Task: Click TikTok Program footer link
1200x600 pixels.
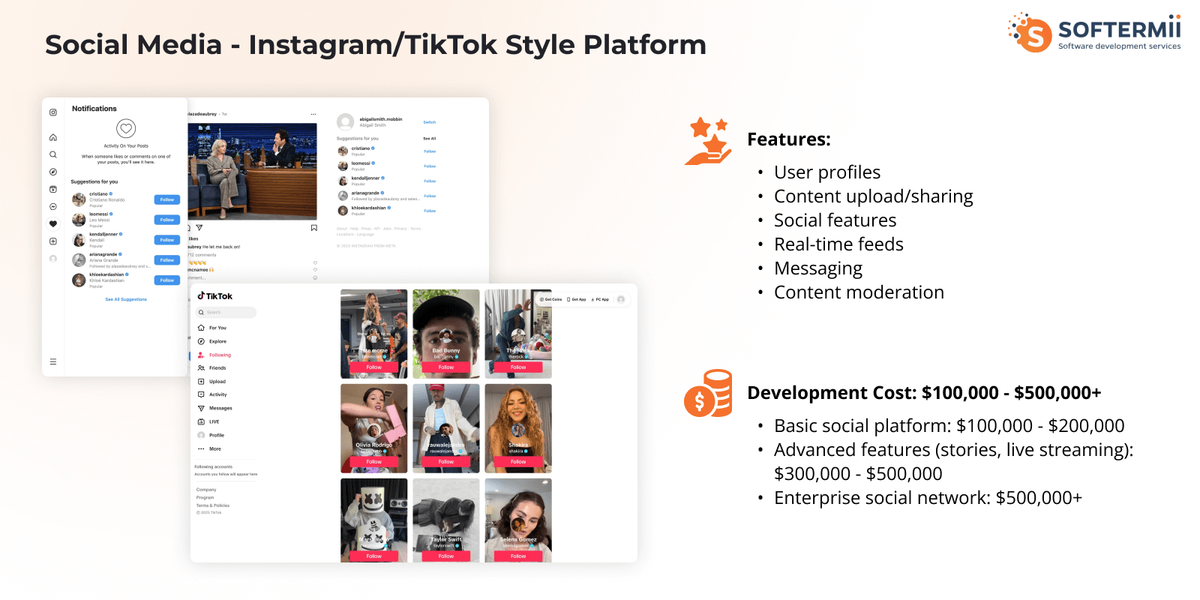Action: point(205,497)
